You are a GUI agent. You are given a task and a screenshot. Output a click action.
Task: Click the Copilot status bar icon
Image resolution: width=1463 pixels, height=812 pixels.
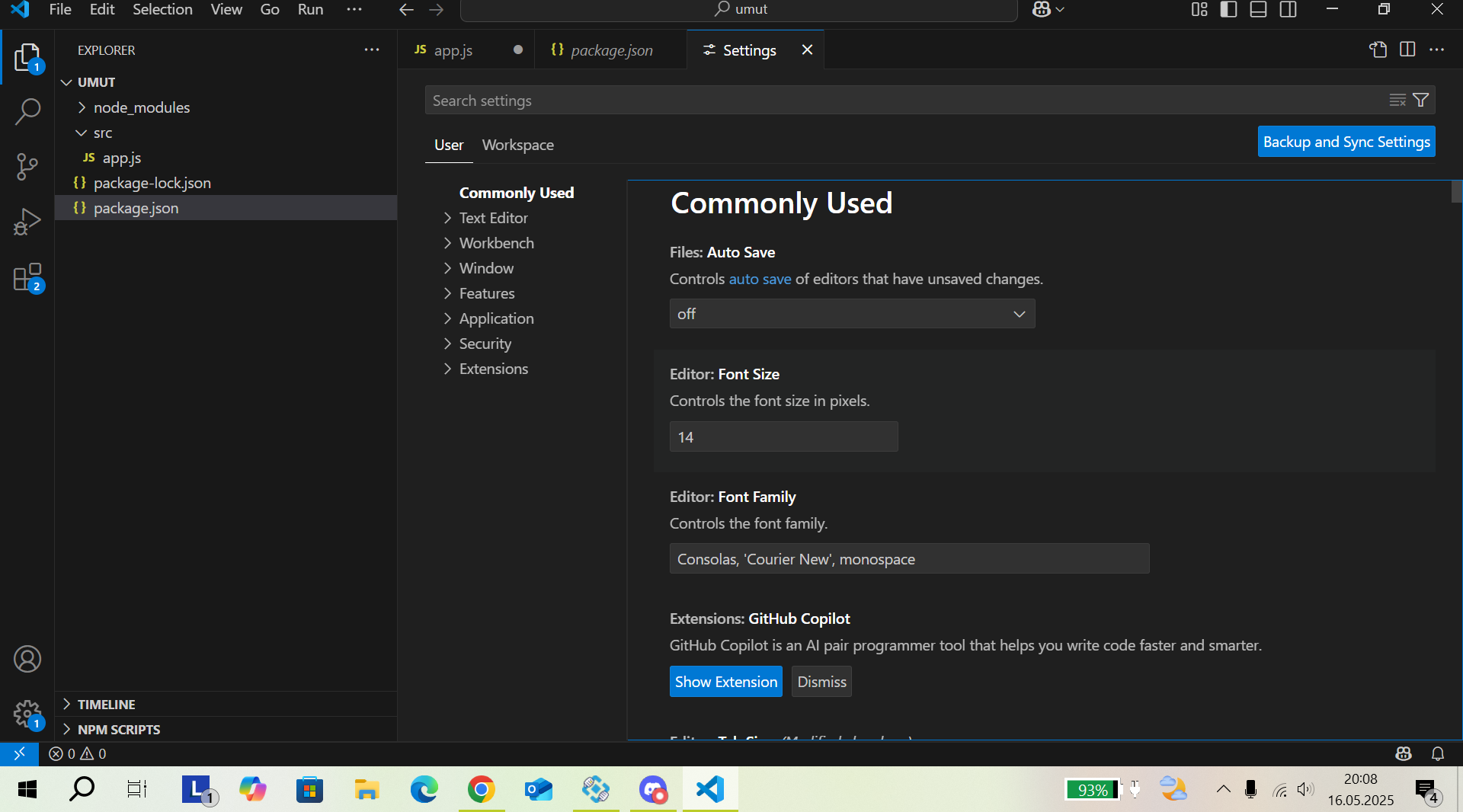tap(1404, 753)
